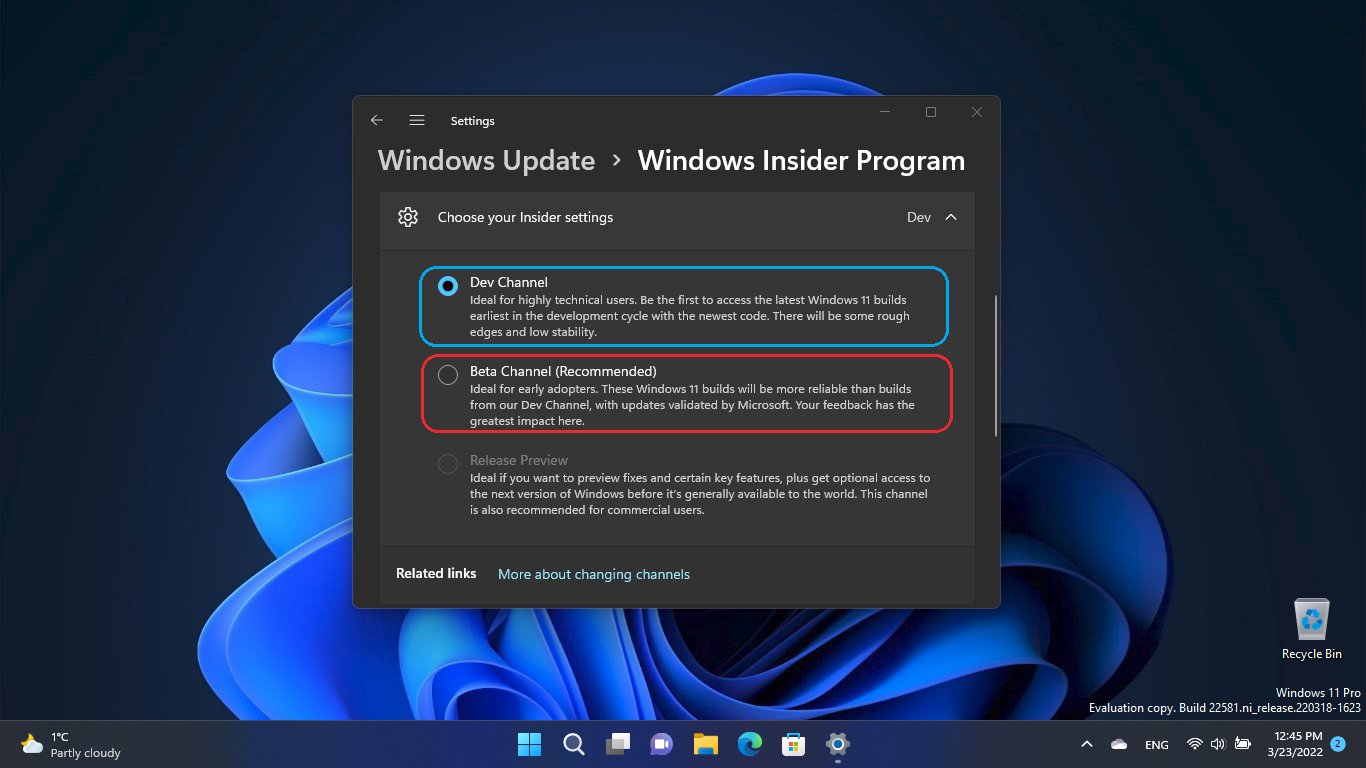Click the Beta Channel (Recommended) heading text

pyautogui.click(x=563, y=372)
